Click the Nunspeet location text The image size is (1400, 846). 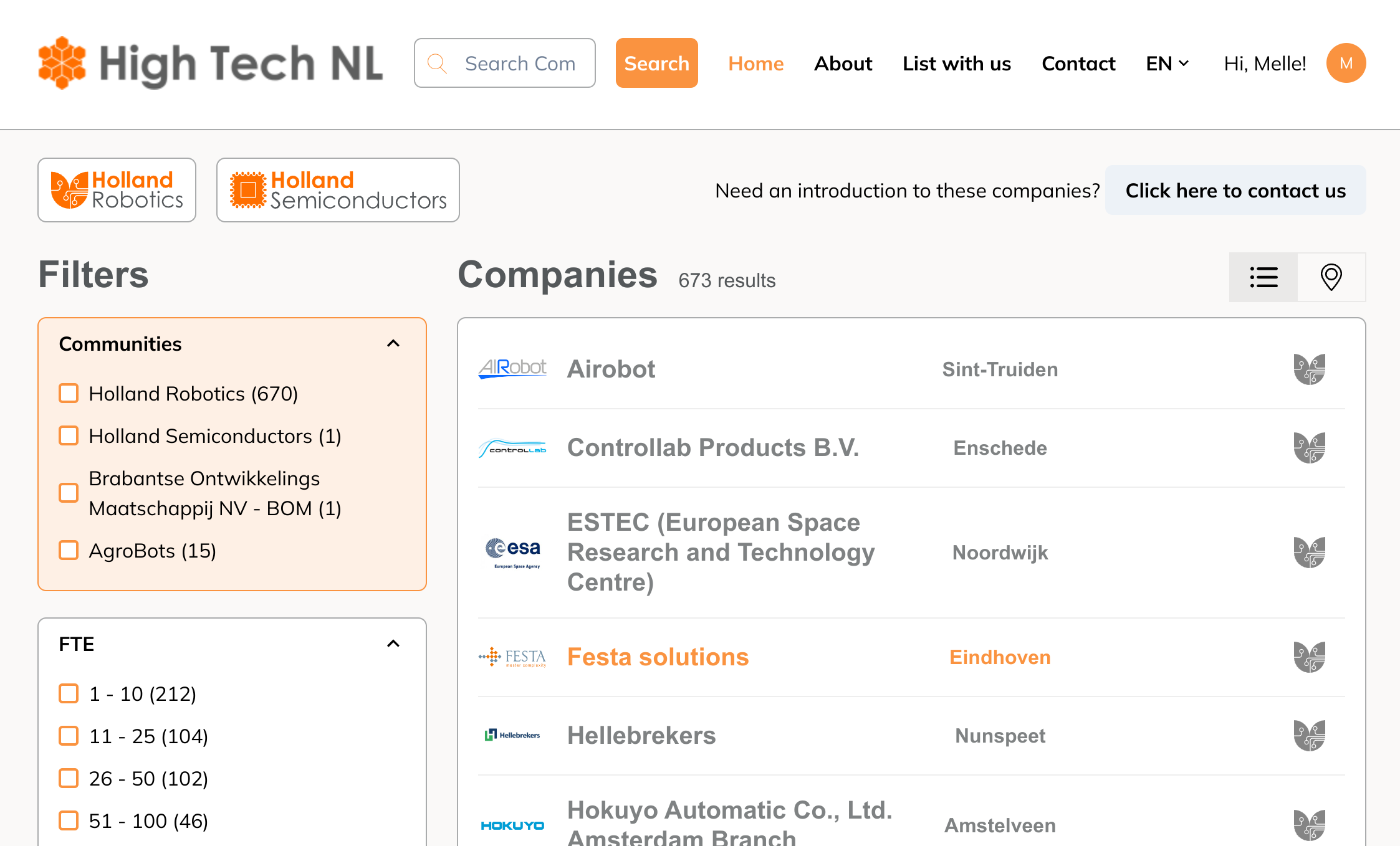[1000, 736]
